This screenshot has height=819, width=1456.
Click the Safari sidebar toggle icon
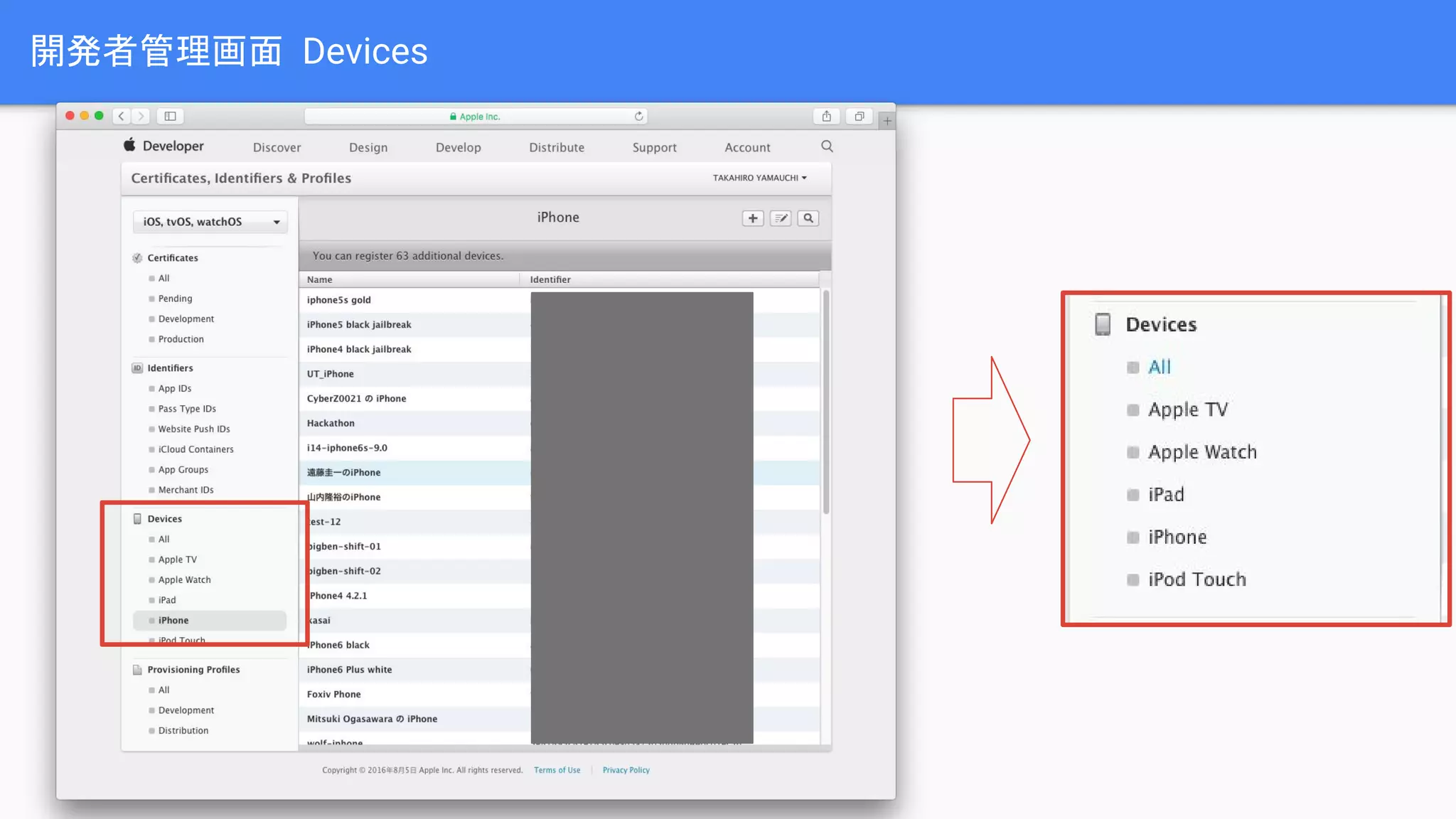coord(171,116)
